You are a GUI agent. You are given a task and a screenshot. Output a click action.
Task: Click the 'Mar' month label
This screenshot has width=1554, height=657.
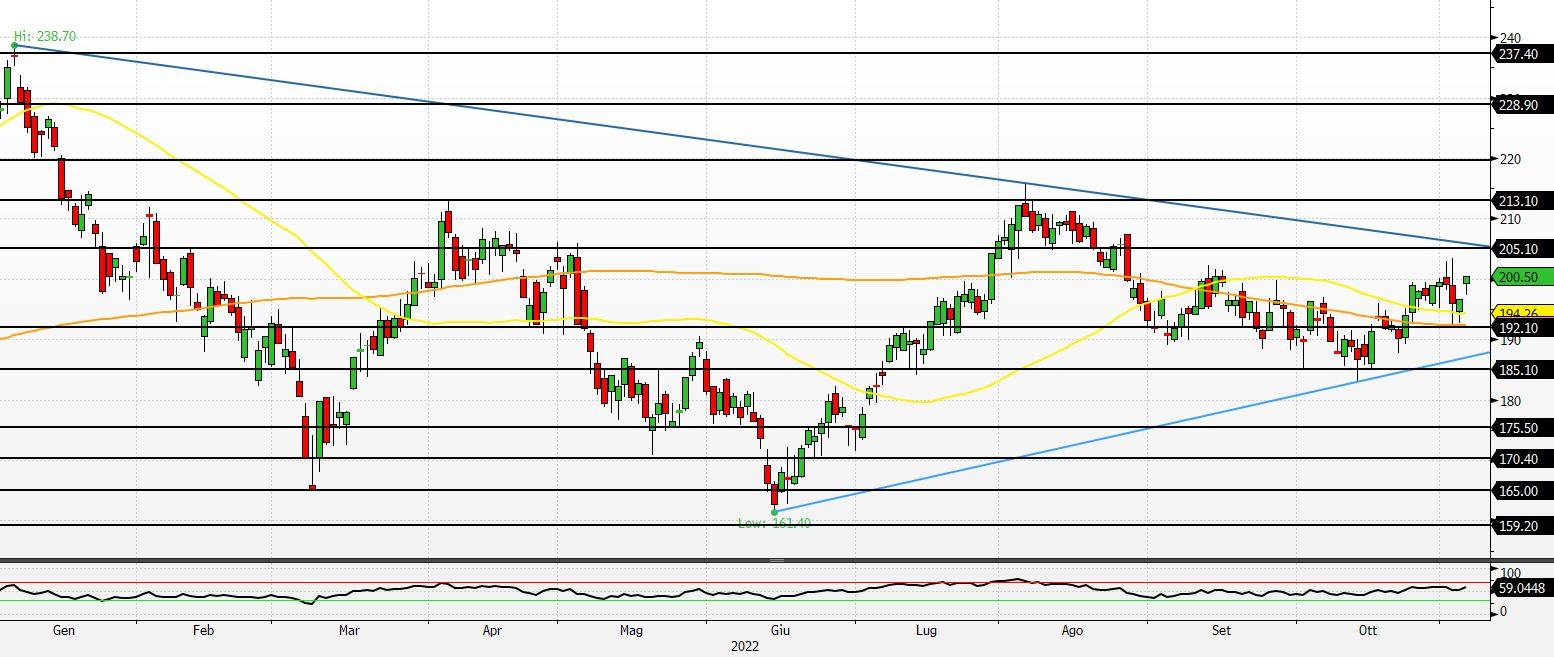[x=349, y=631]
